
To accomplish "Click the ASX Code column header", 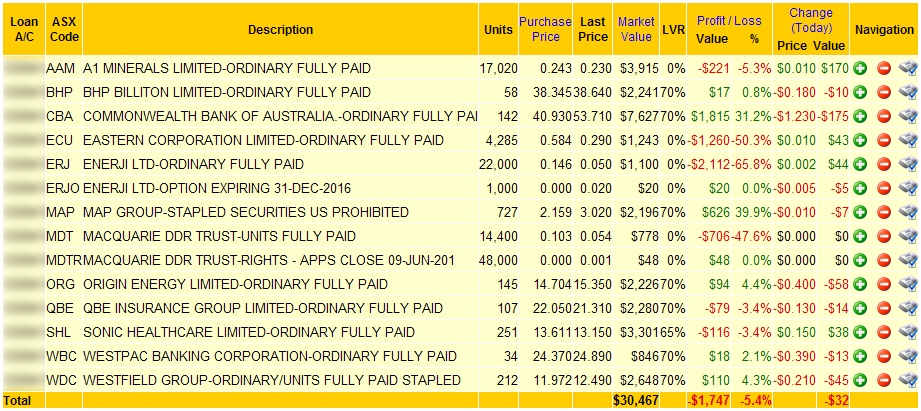I will pos(65,29).
